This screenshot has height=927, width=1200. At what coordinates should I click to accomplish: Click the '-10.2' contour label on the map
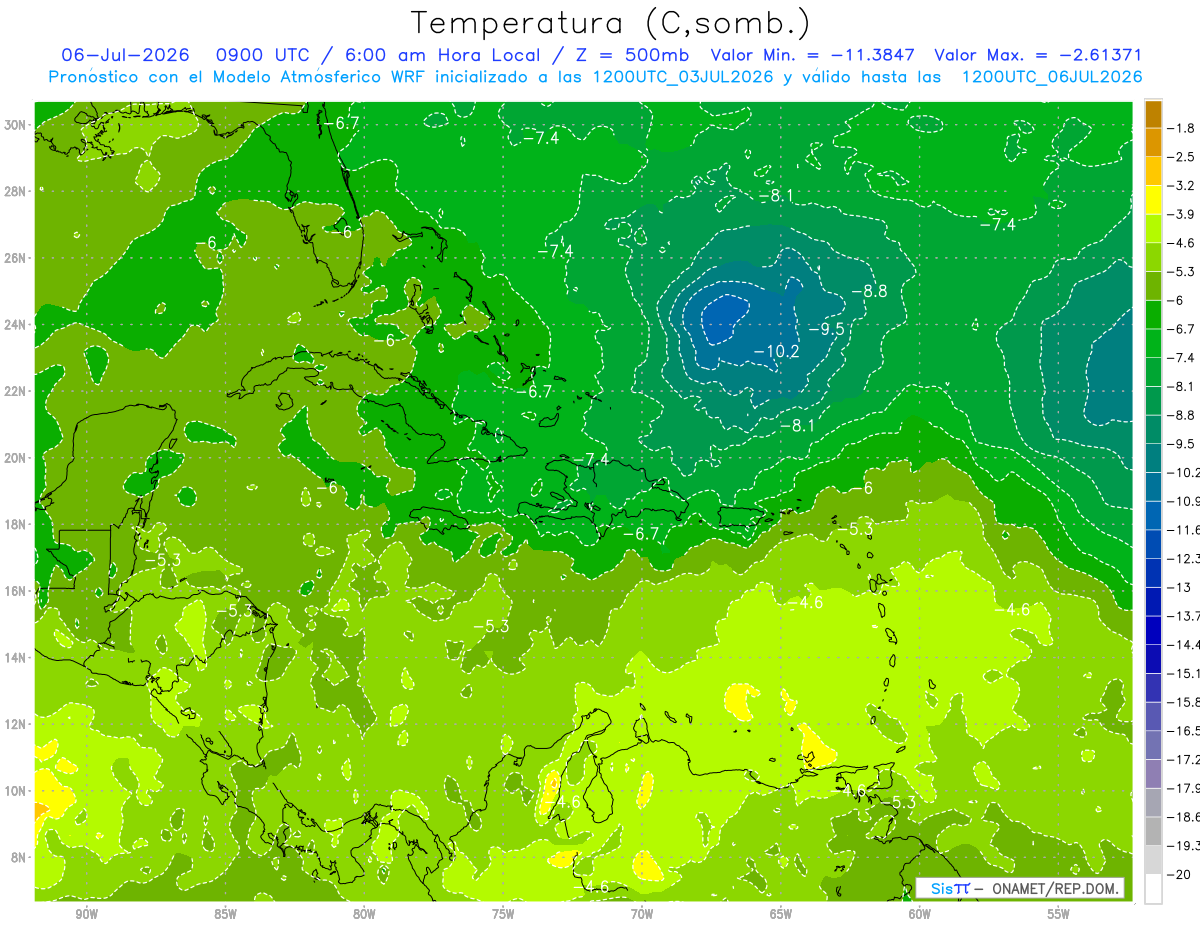(776, 351)
